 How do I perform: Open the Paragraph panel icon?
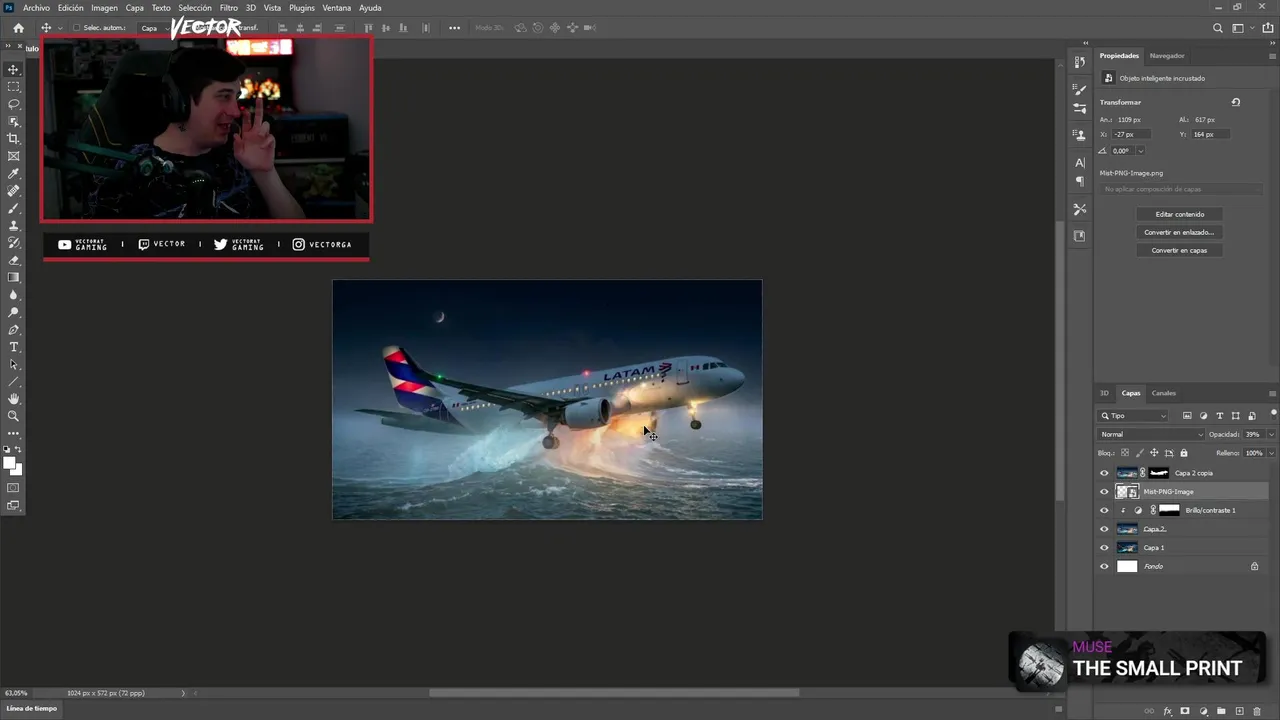(1080, 181)
